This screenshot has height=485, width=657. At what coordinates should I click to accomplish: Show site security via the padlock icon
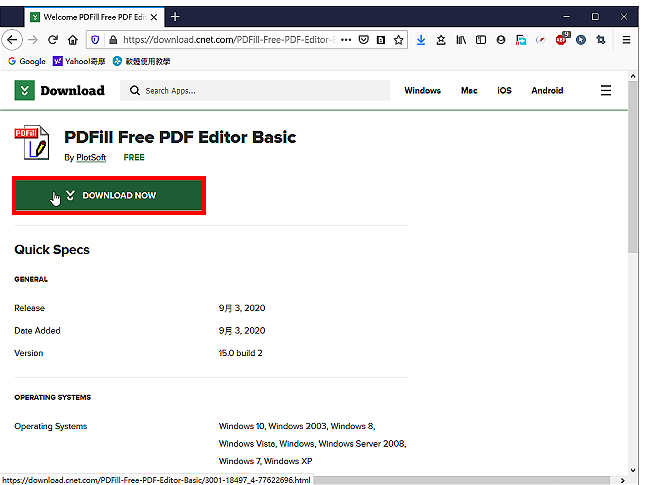(113, 40)
